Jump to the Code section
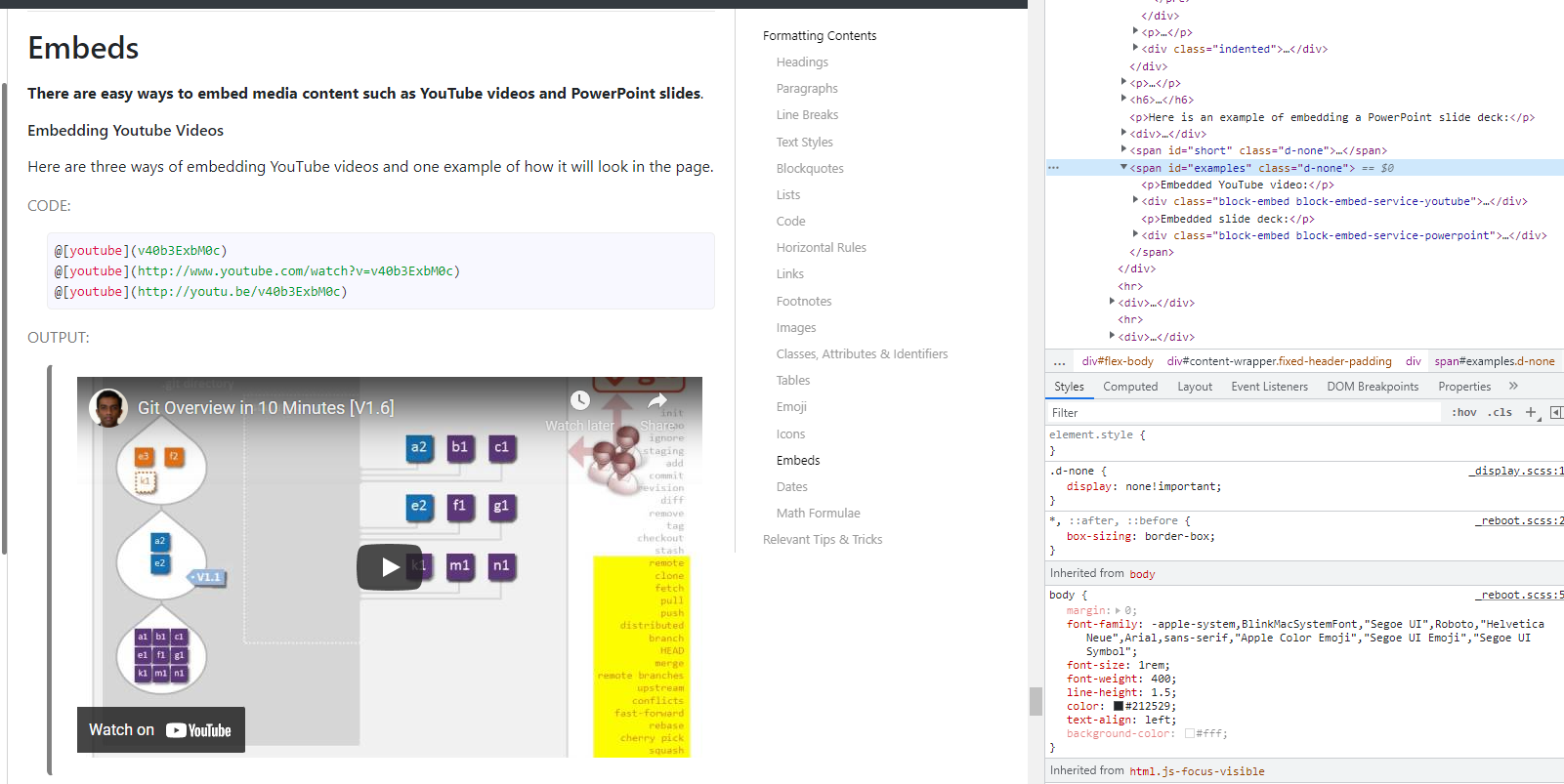1564x784 pixels. (791, 222)
